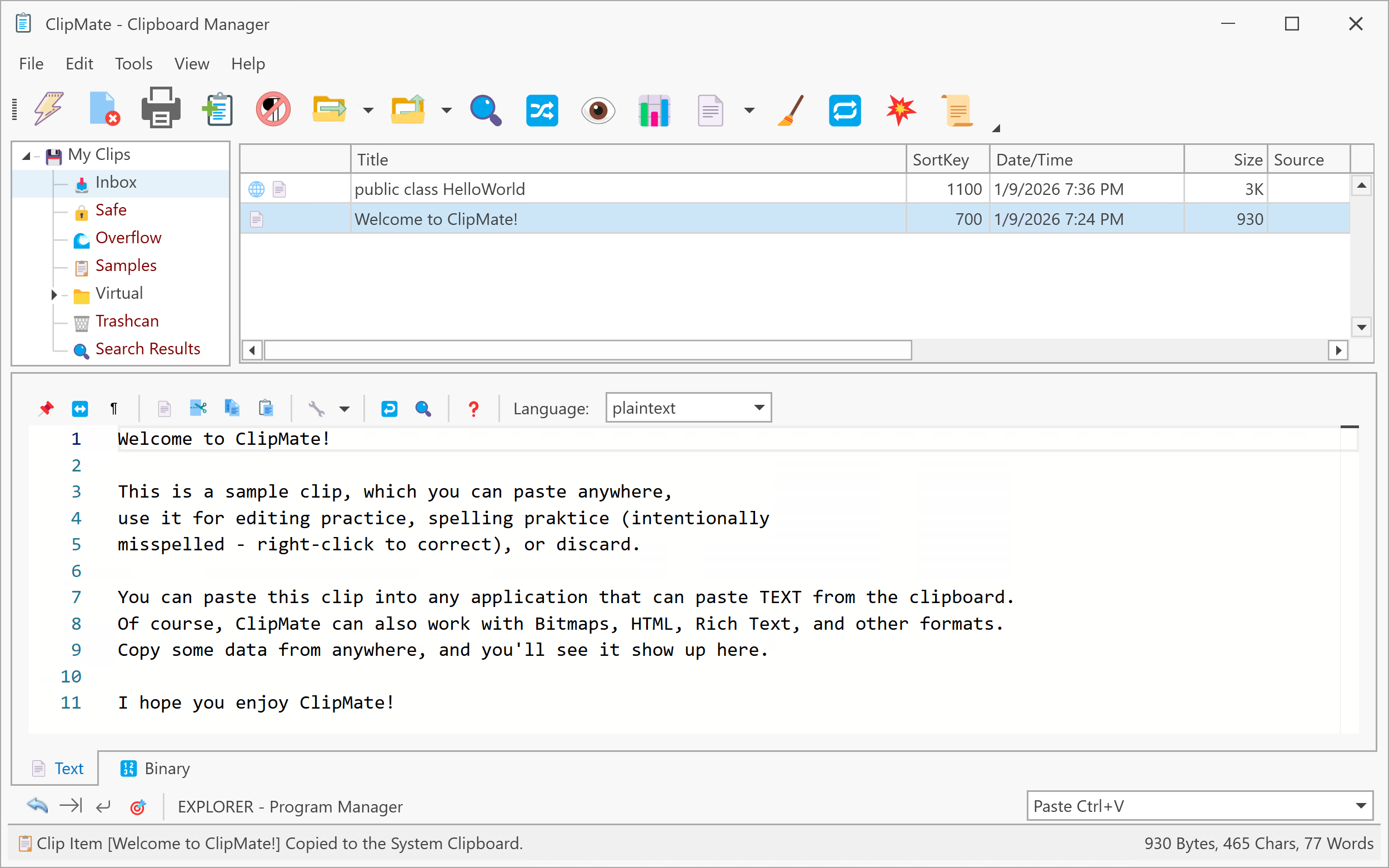Open the Tools menu
1389x868 pixels.
pos(133,64)
